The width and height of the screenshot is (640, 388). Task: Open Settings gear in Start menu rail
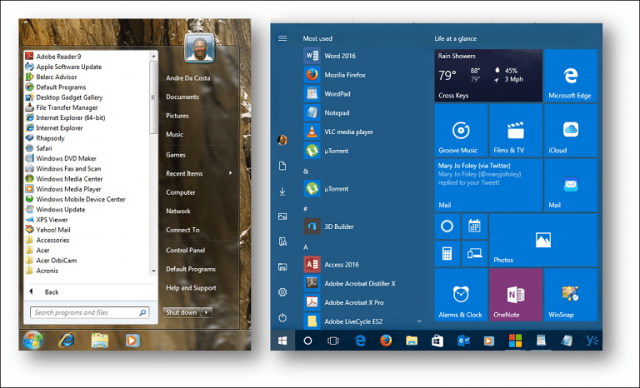(x=282, y=292)
